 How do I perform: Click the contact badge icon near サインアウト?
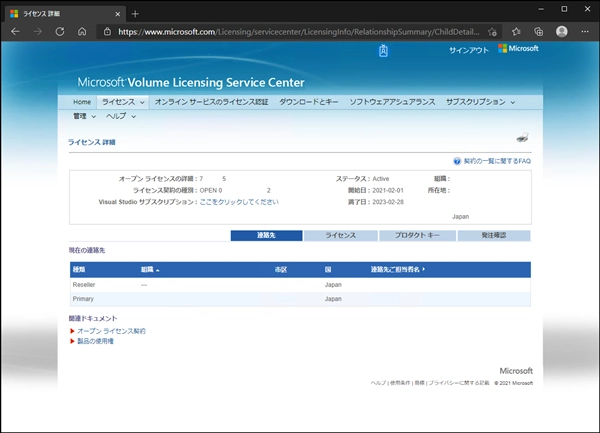point(383,50)
